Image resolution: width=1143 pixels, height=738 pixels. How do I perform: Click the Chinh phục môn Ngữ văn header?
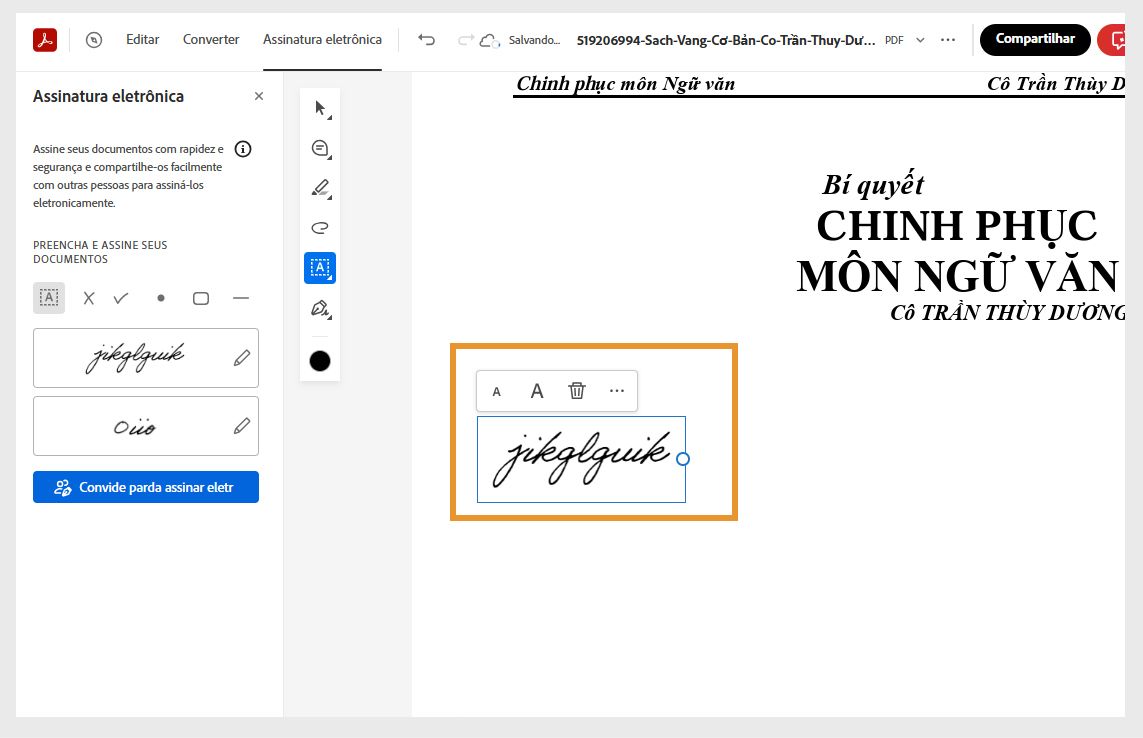coord(625,84)
